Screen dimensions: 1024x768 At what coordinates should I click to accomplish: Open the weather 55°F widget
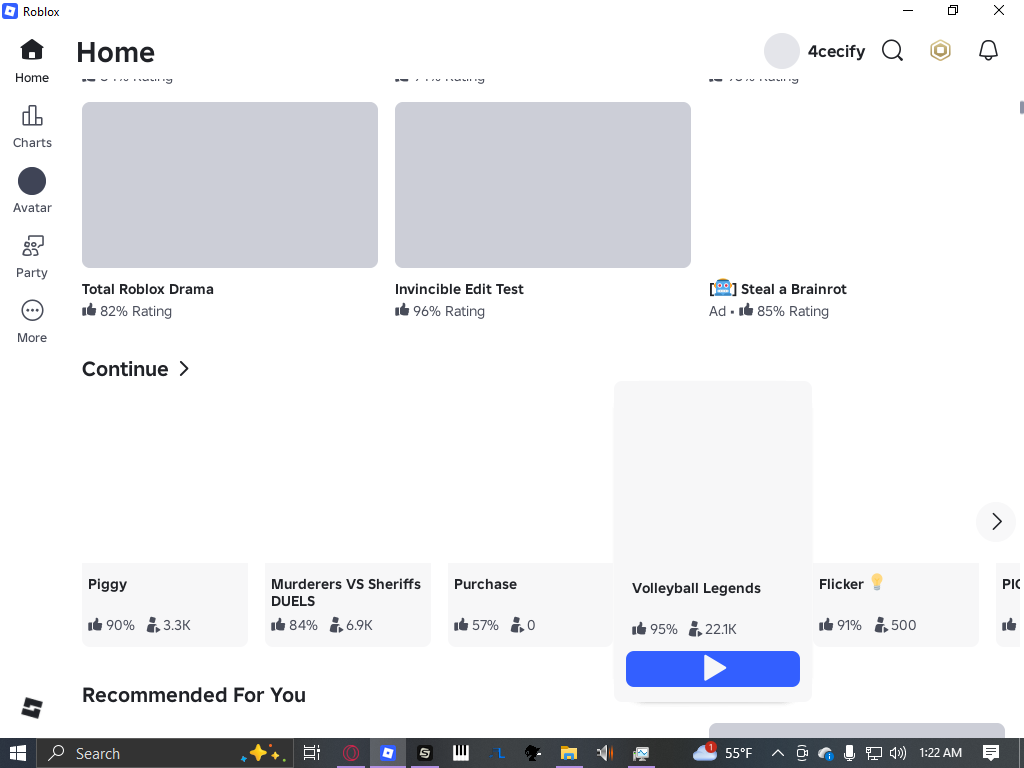(722, 753)
